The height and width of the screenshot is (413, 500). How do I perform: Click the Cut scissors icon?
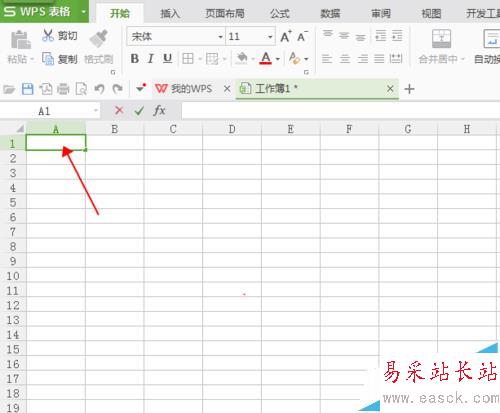(48, 35)
